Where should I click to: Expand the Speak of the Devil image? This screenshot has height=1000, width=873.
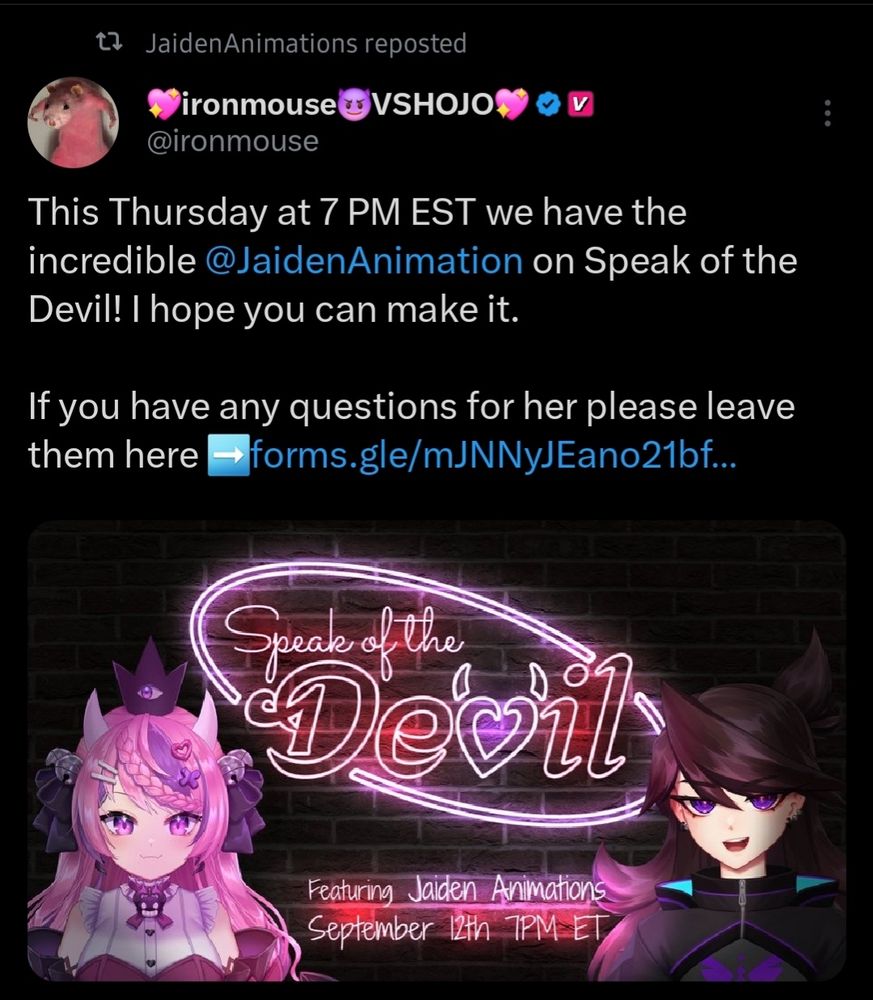437,751
